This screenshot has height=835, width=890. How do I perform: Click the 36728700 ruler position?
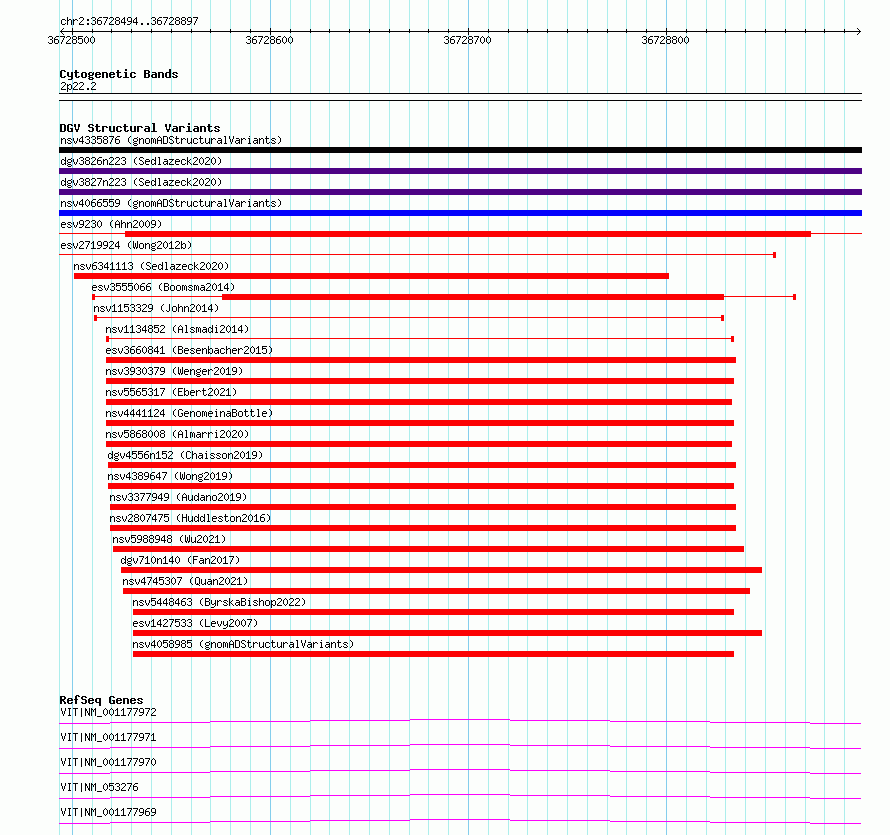[x=468, y=40]
